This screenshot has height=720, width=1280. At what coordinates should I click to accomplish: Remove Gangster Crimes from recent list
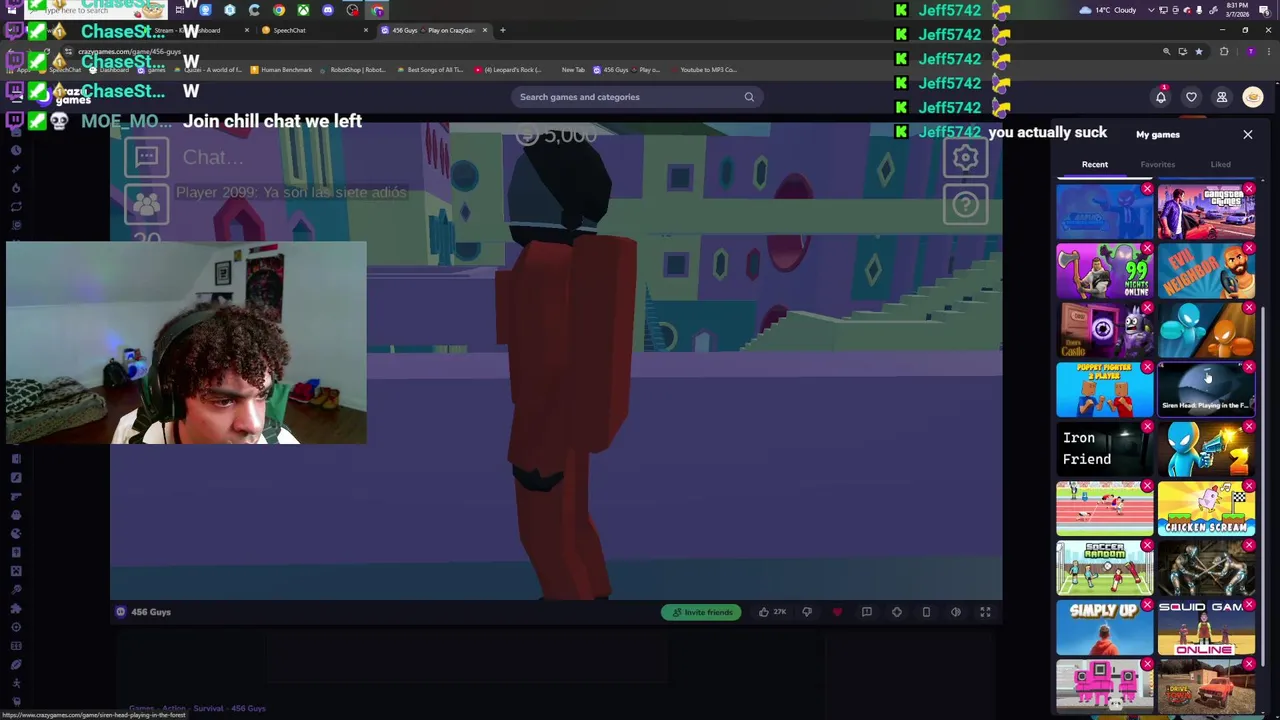pos(1249,189)
